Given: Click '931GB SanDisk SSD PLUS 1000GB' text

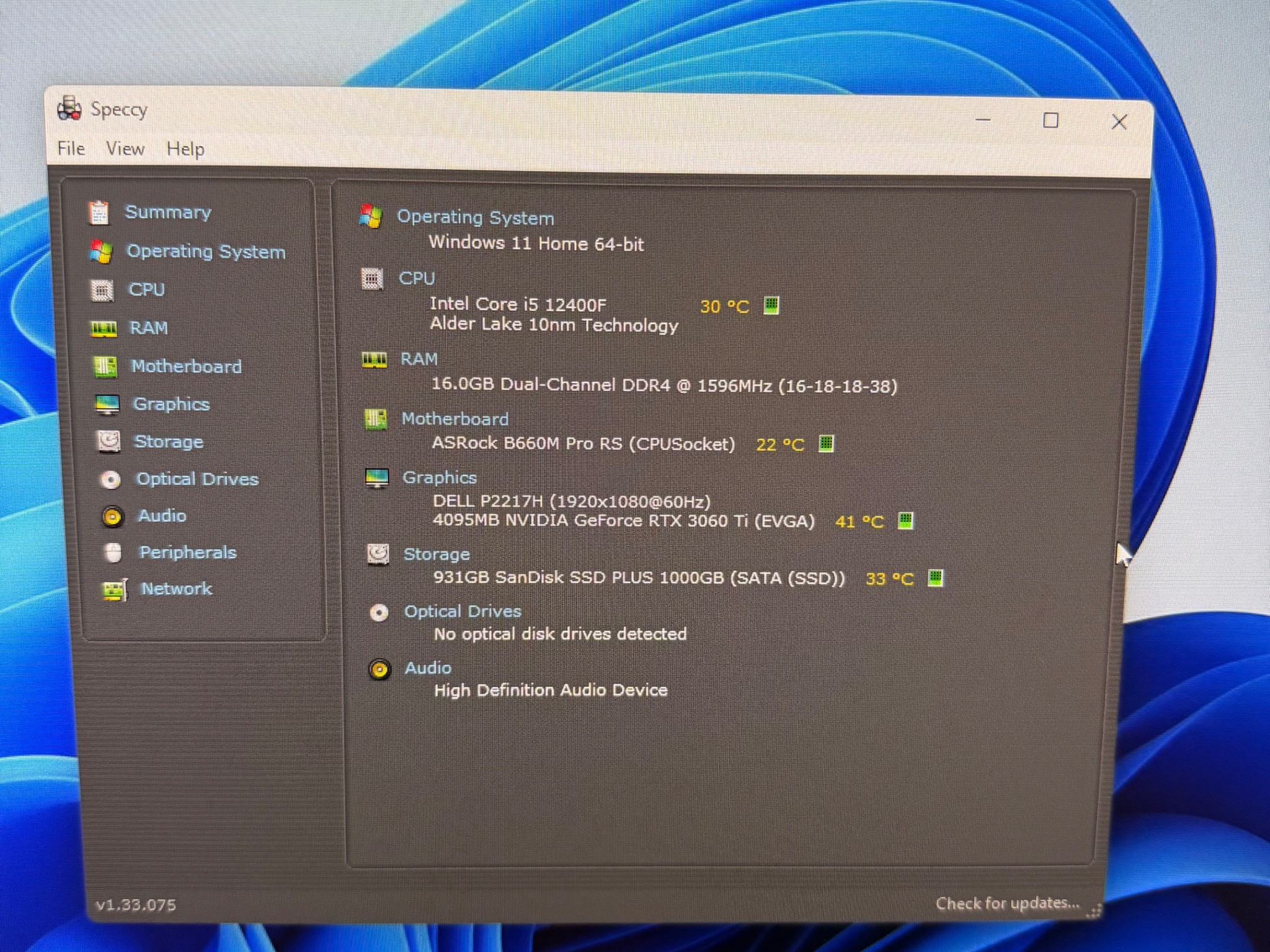Looking at the screenshot, I should (639, 578).
